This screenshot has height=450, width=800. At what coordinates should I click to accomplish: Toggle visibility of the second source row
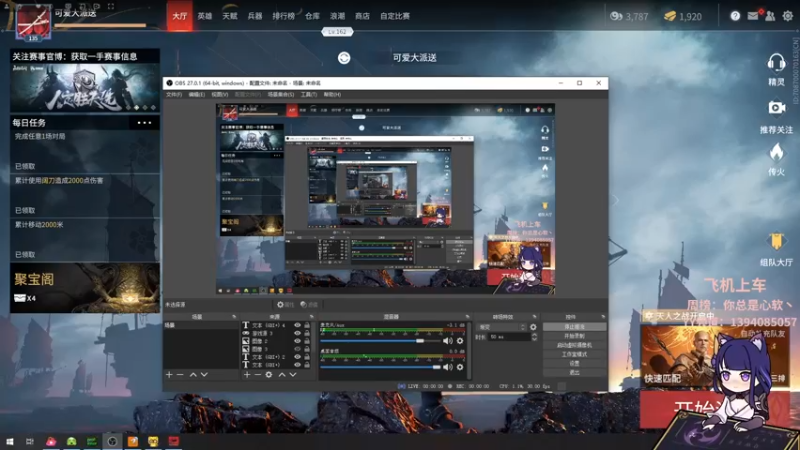pos(297,333)
